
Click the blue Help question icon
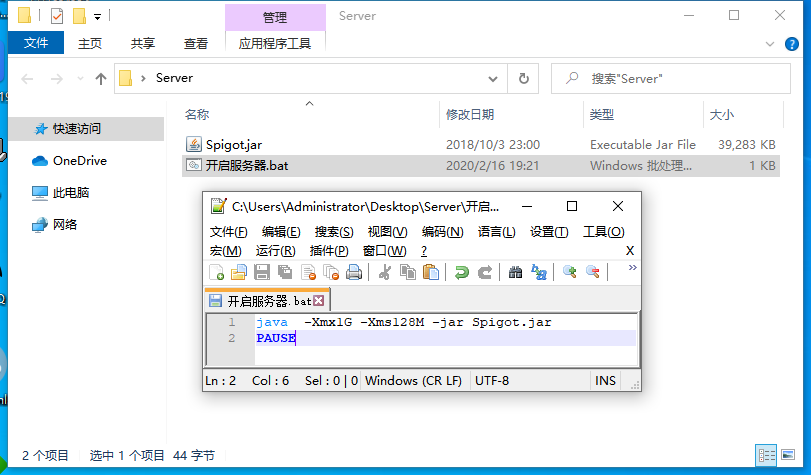point(791,44)
